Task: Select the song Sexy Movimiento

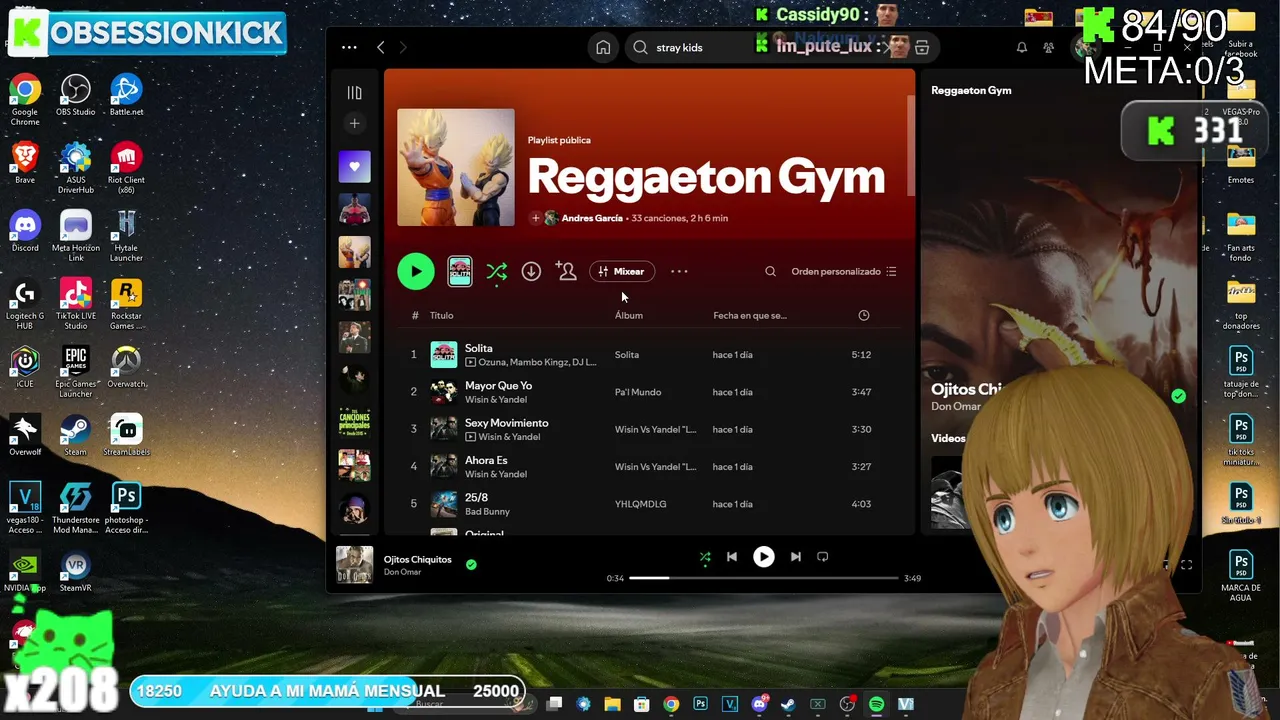Action: pos(506,423)
